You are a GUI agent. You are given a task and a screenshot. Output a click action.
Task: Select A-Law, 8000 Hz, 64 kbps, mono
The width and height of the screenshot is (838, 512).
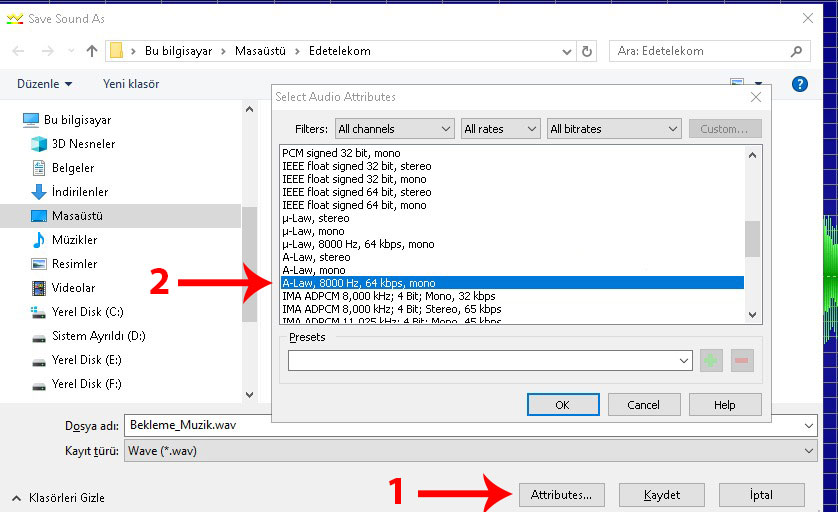pyautogui.click(x=512, y=283)
